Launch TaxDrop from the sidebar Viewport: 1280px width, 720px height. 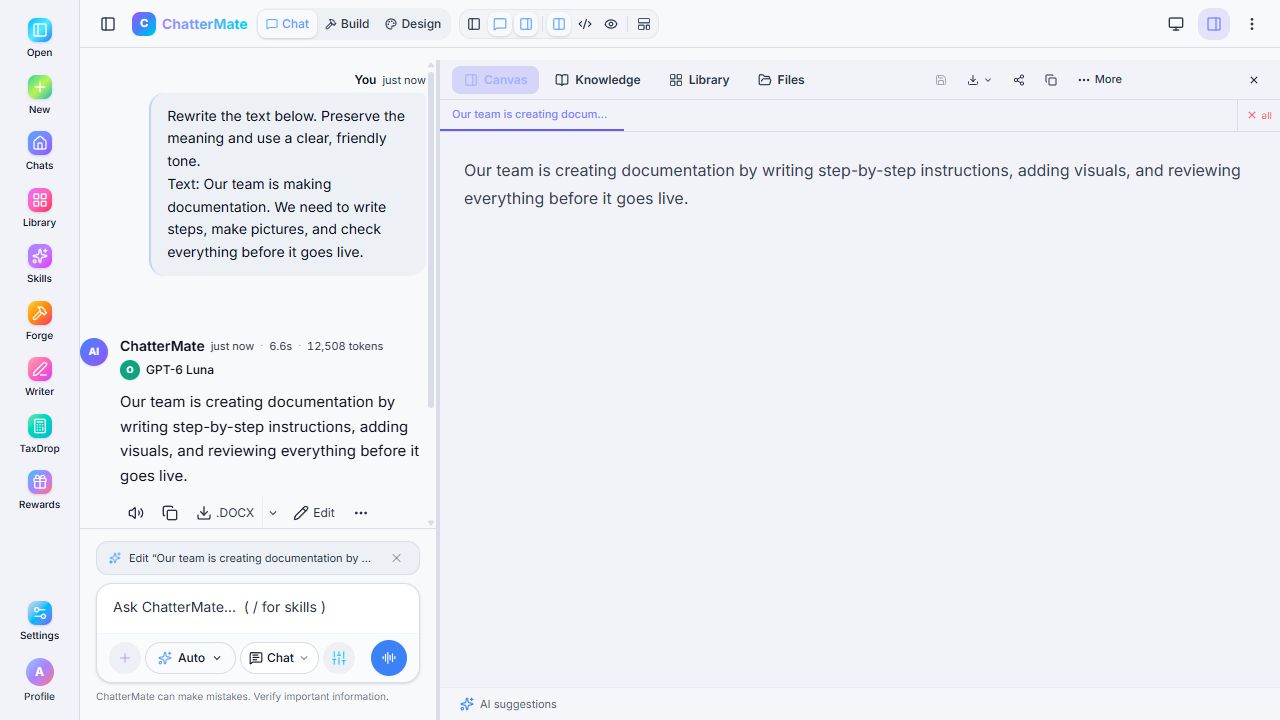[39, 434]
